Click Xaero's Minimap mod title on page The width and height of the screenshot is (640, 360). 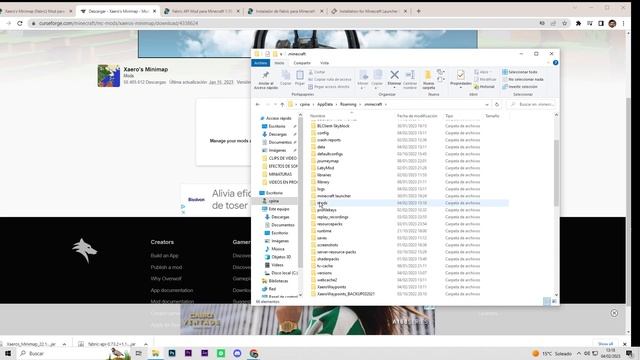(146, 69)
